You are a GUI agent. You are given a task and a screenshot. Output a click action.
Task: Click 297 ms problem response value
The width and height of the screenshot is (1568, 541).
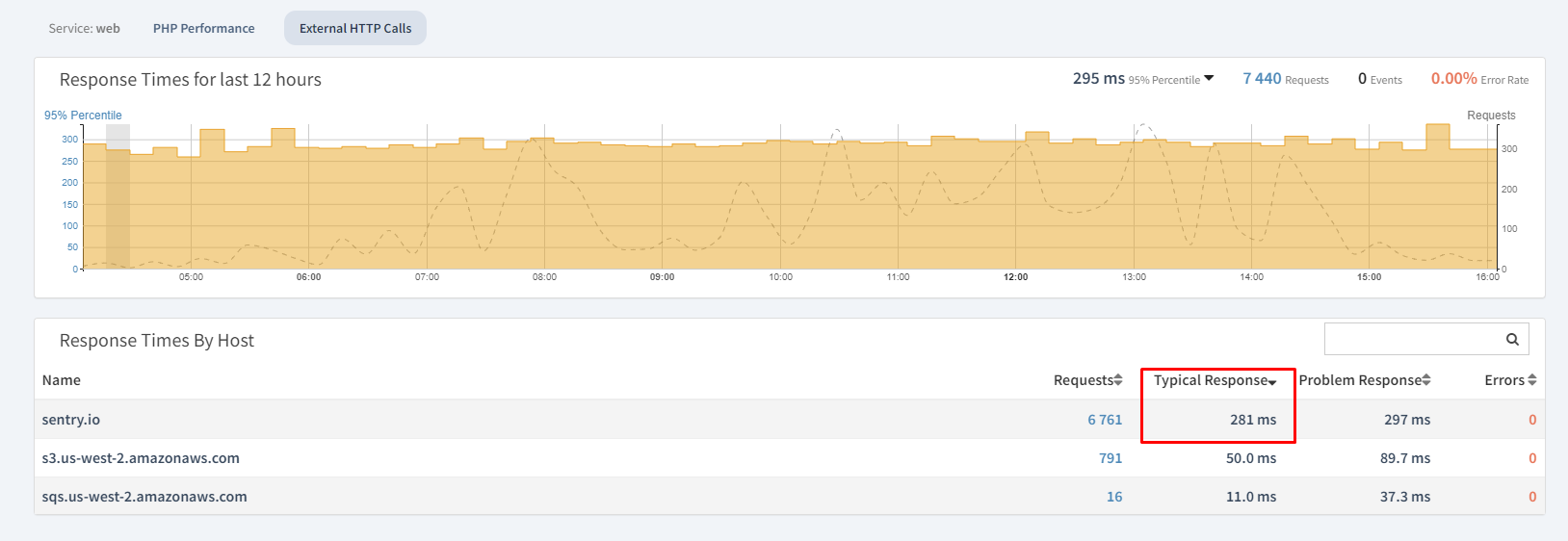[x=1407, y=420]
